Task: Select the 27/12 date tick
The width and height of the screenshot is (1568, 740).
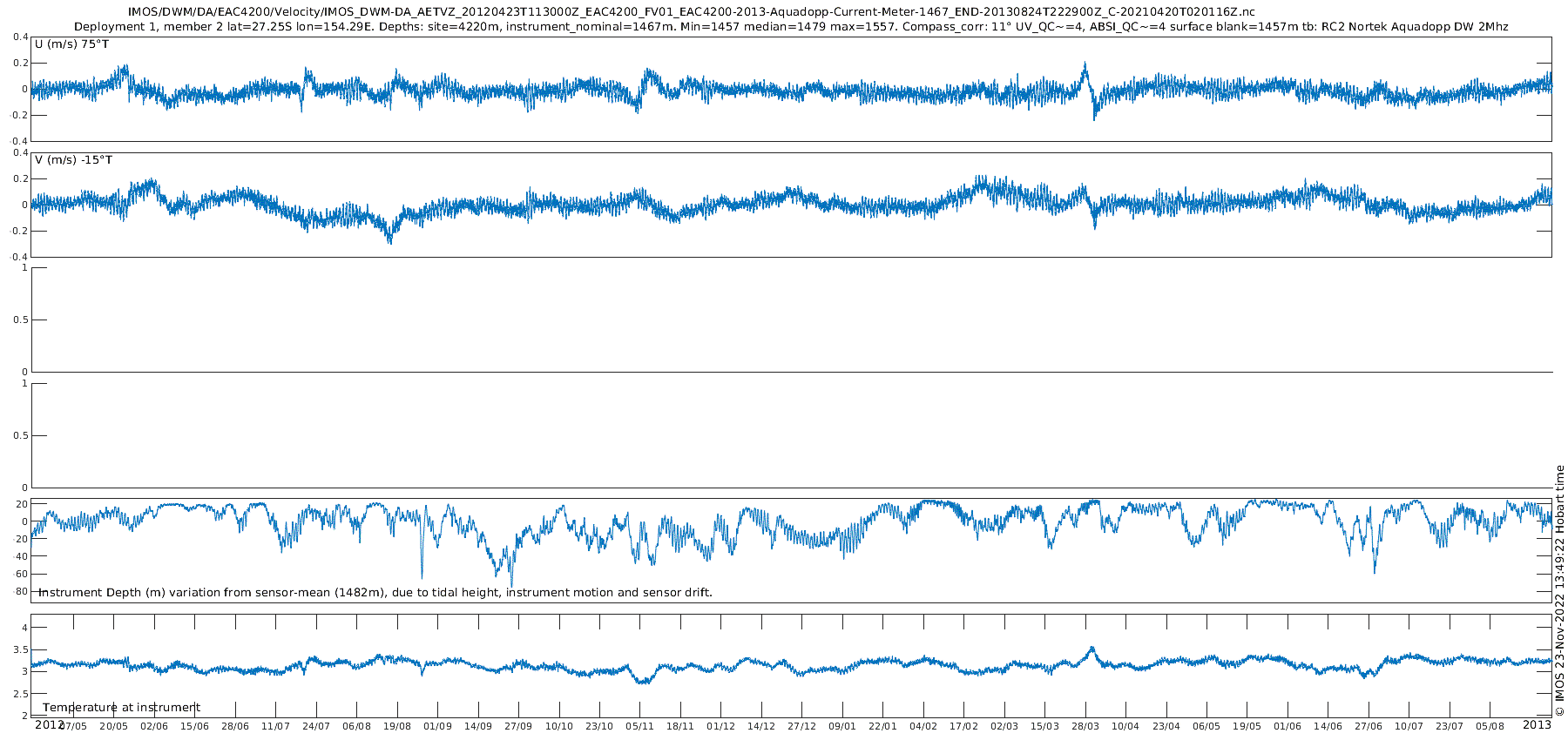Action: [802, 726]
